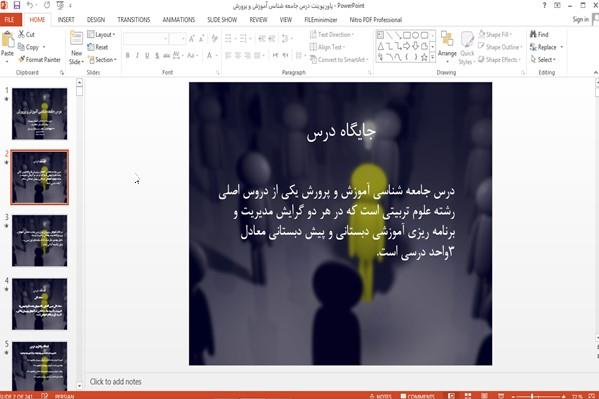Switch to the INSERT tab
599x399 pixels.
coord(66,19)
